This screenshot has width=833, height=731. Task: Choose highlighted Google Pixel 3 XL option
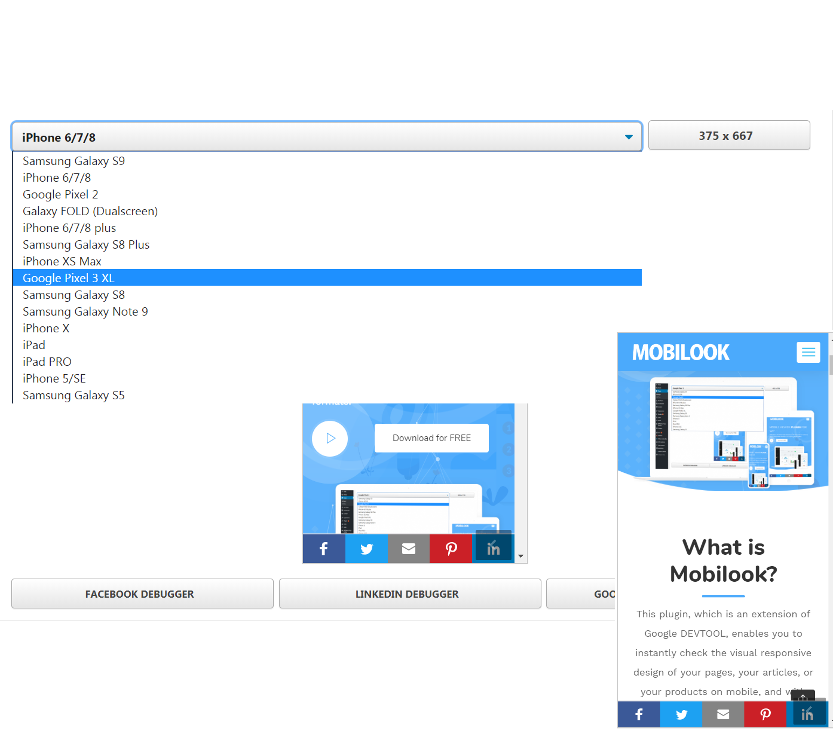tap(327, 278)
